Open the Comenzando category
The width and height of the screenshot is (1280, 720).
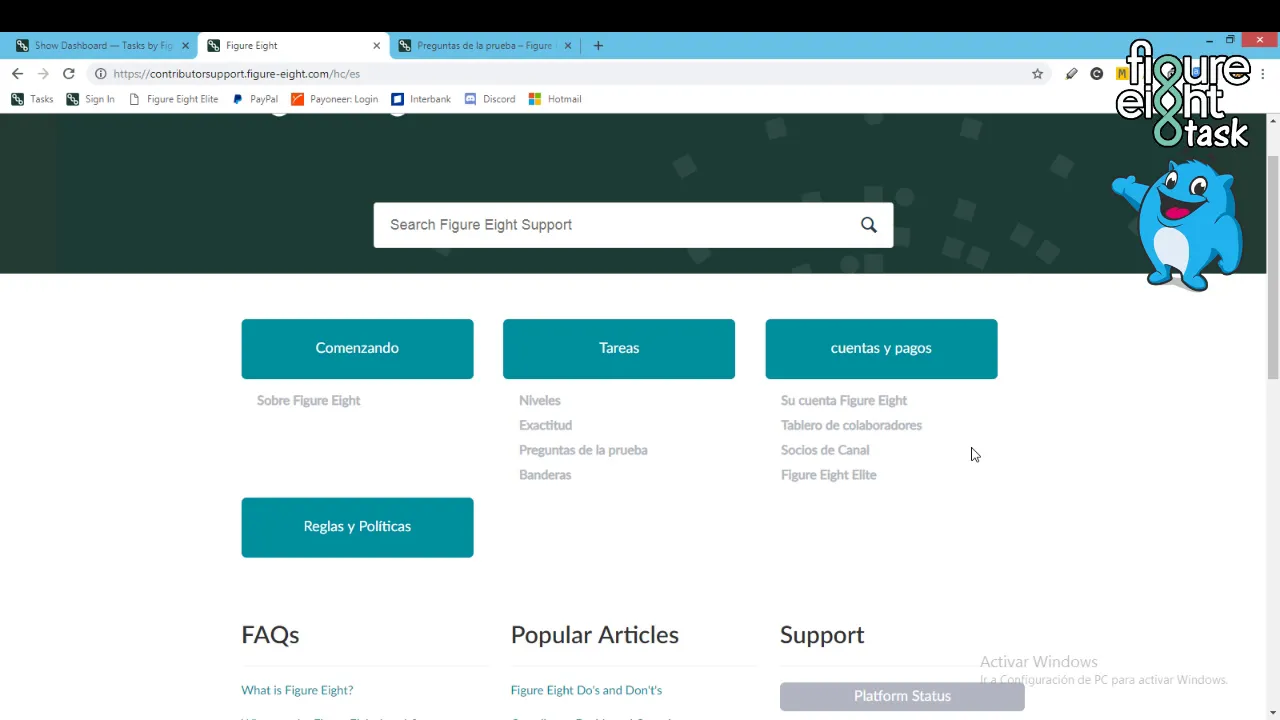357,349
